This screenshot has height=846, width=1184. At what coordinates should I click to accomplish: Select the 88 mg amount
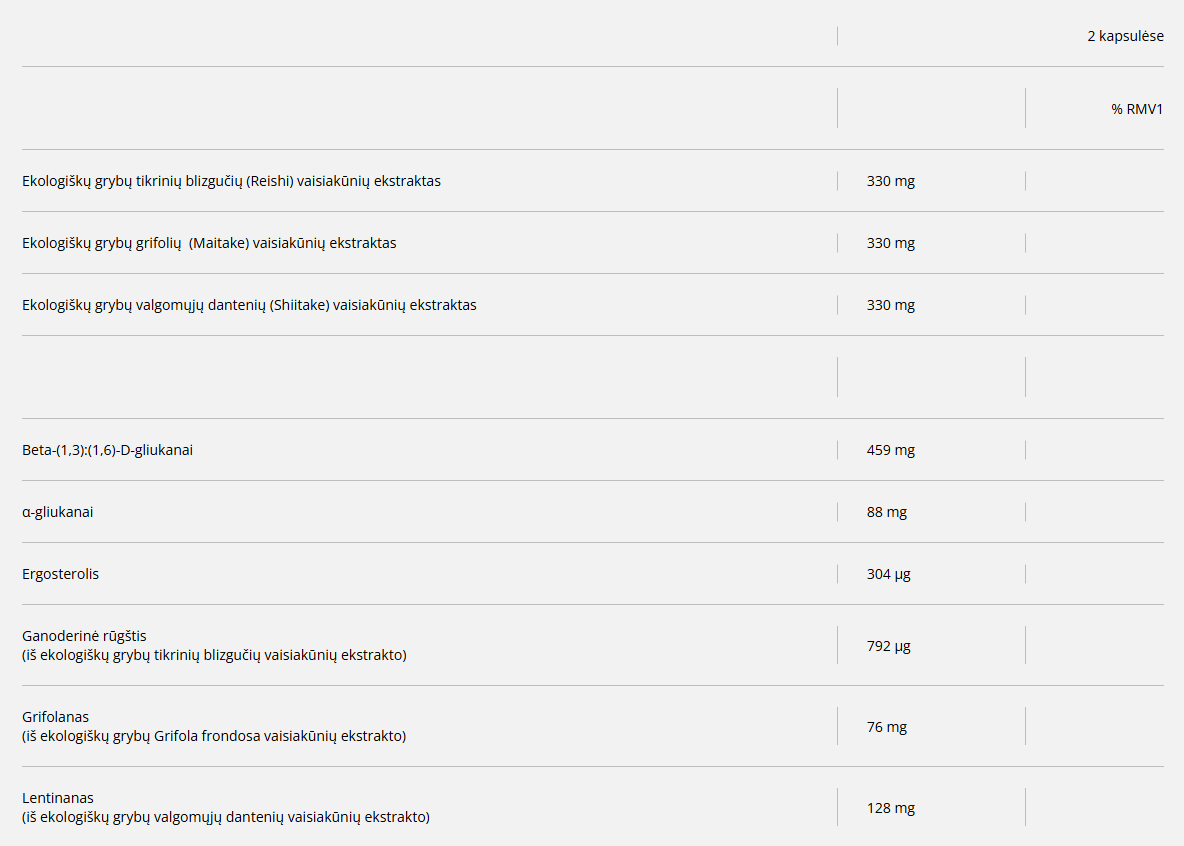coord(886,512)
